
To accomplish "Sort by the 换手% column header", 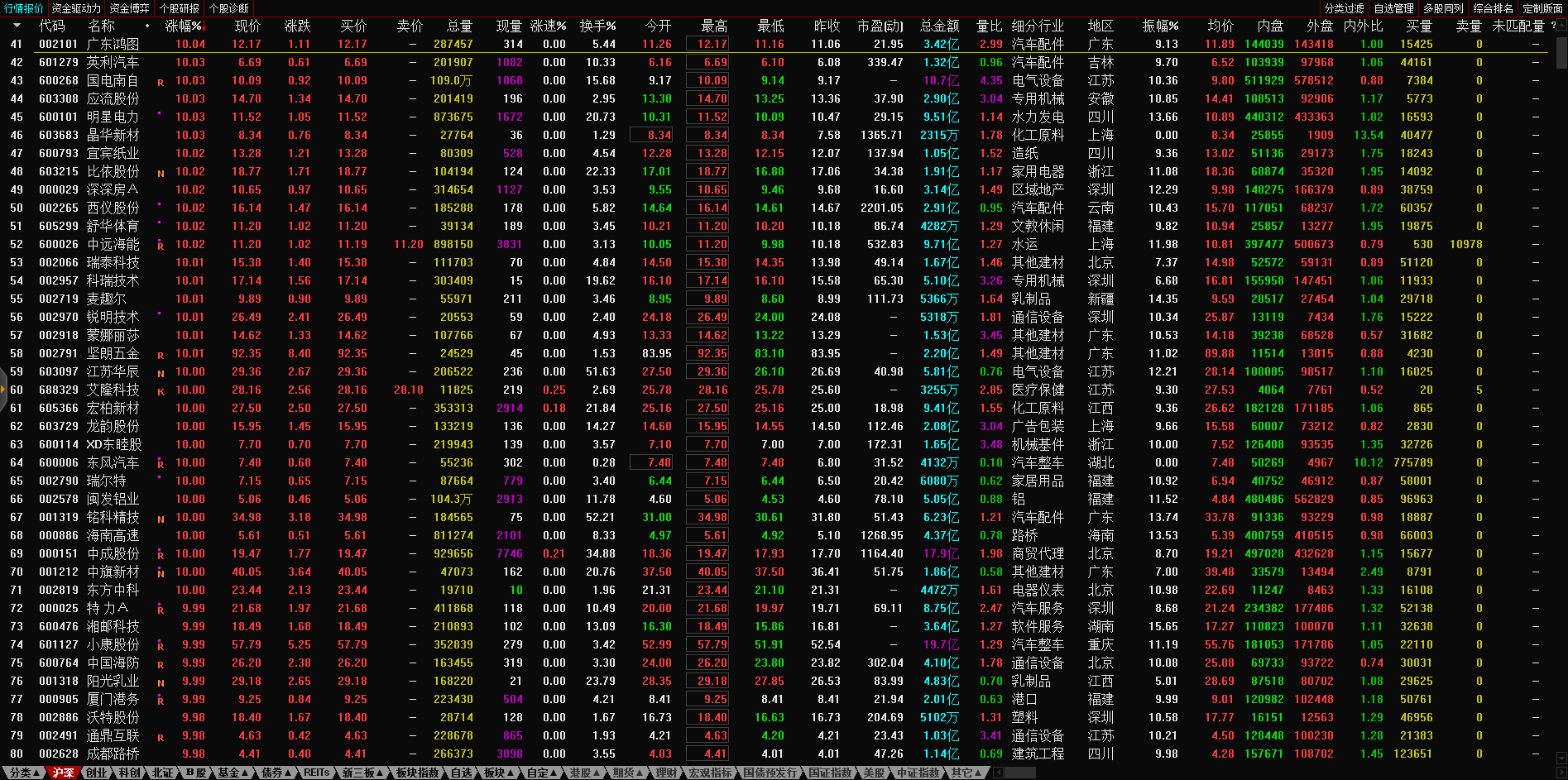I will coord(597,26).
